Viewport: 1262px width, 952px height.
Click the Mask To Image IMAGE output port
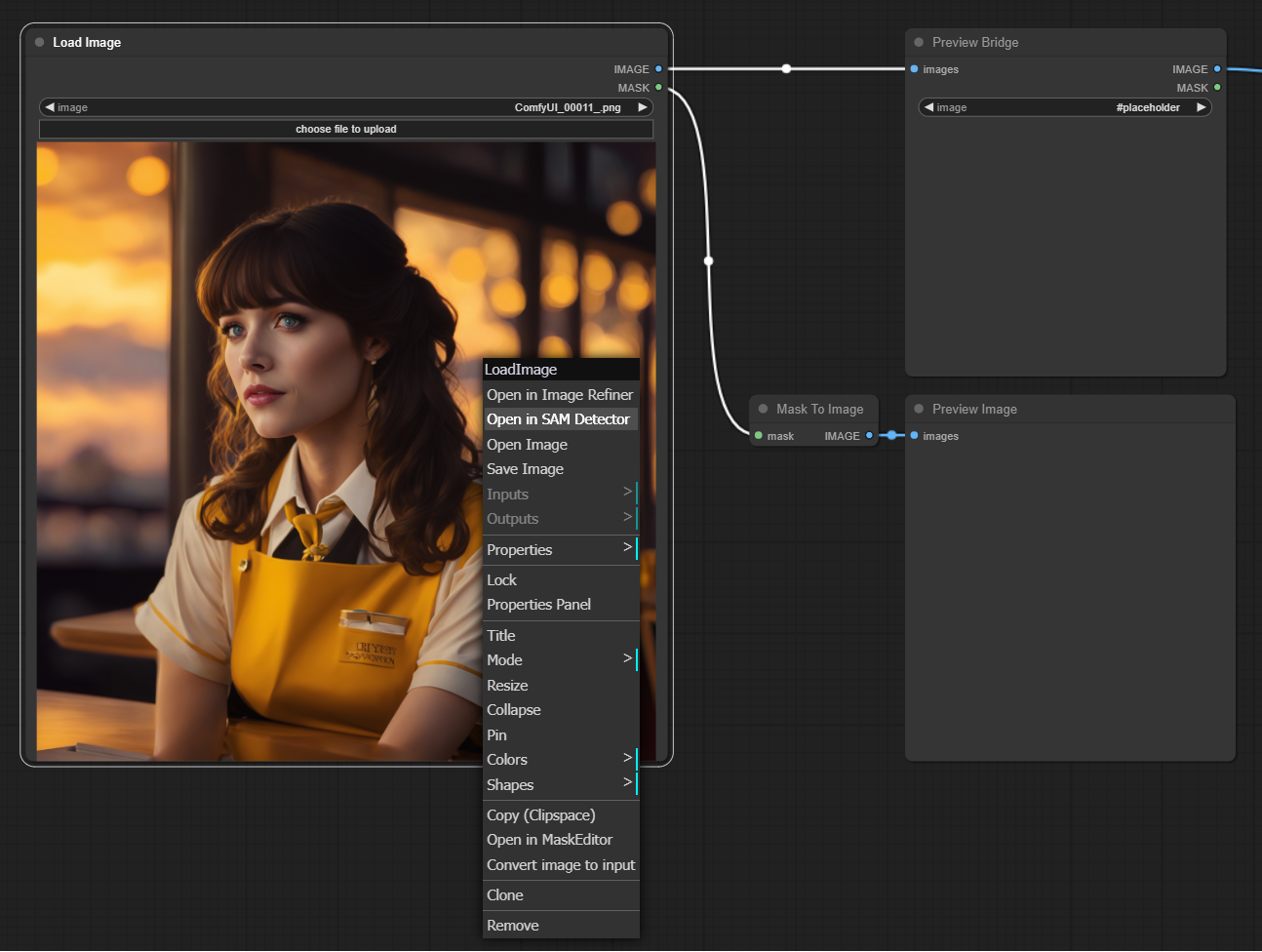pyautogui.click(x=869, y=436)
